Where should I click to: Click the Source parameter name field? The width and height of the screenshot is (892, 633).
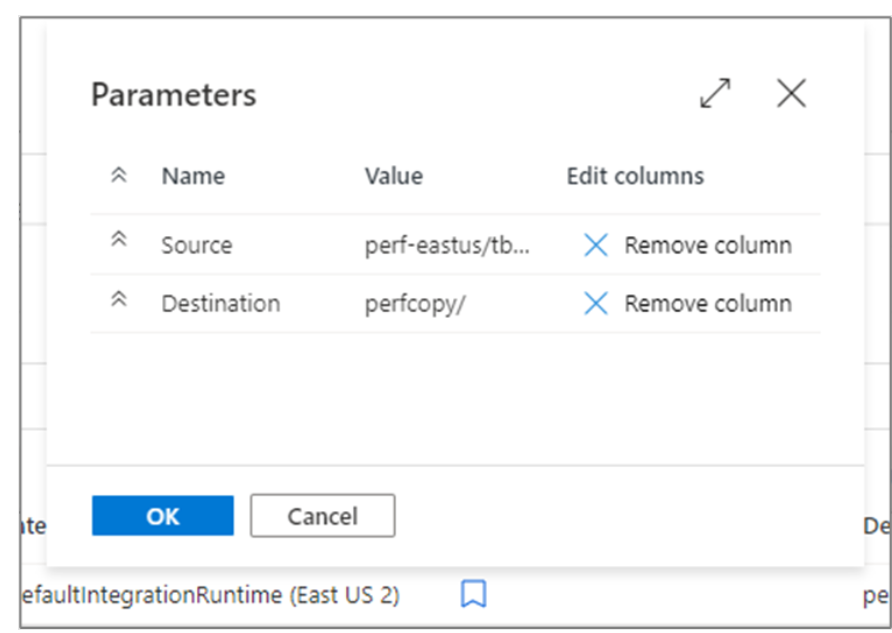197,244
